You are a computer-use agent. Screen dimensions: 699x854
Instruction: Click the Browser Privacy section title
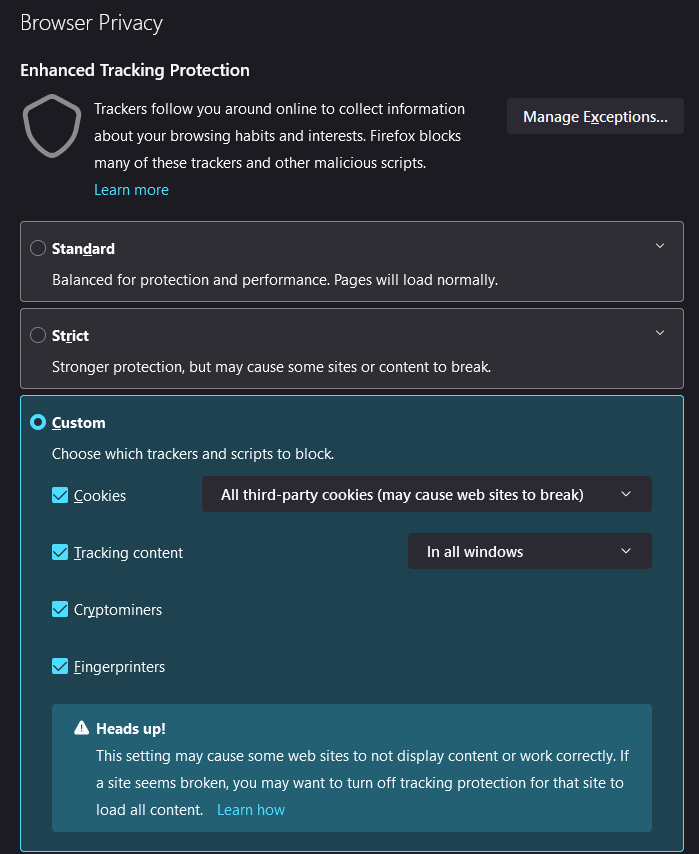click(x=91, y=22)
